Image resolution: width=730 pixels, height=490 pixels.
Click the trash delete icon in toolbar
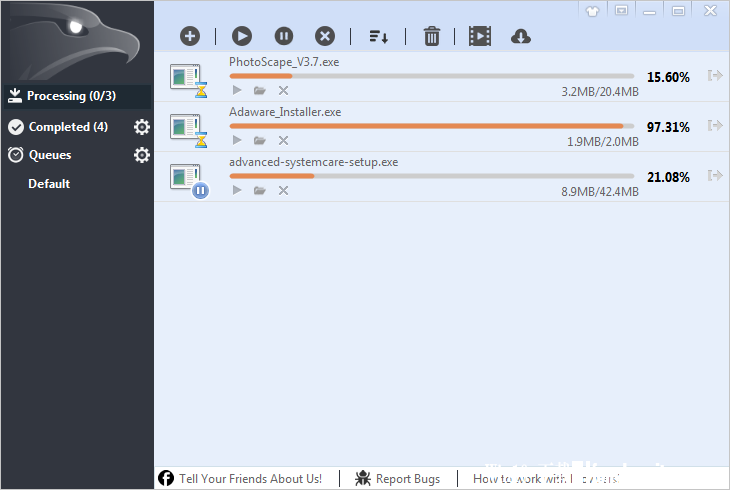(432, 36)
